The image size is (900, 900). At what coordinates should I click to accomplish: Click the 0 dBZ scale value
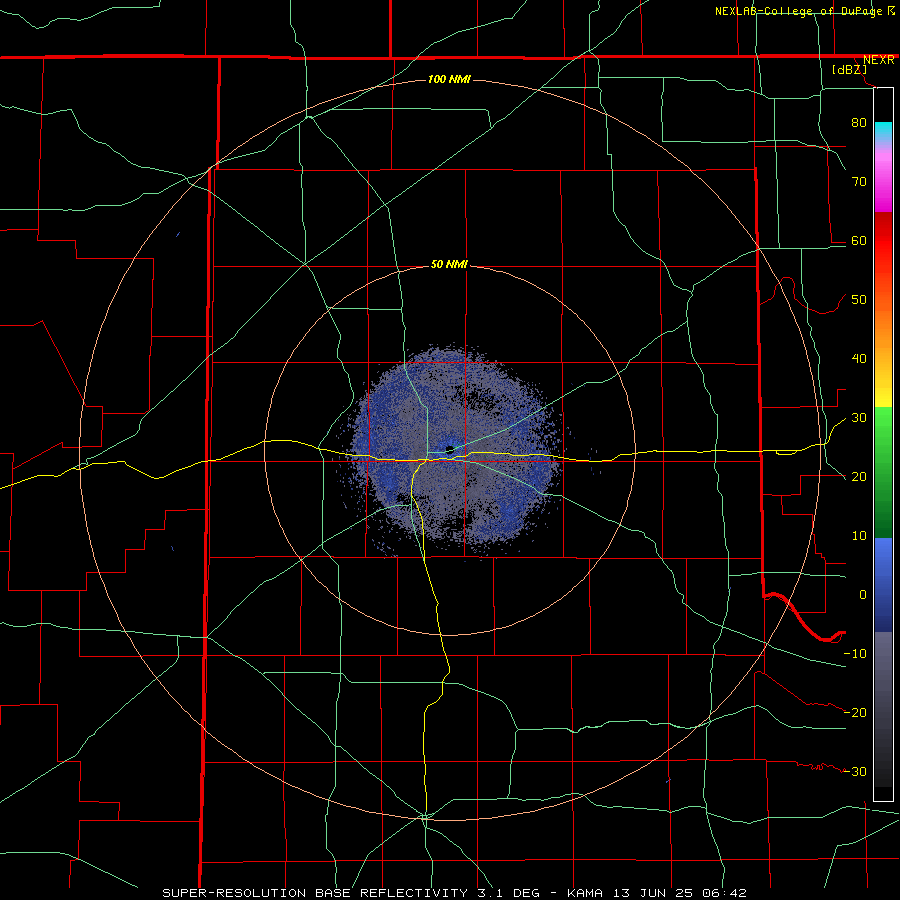click(x=863, y=595)
